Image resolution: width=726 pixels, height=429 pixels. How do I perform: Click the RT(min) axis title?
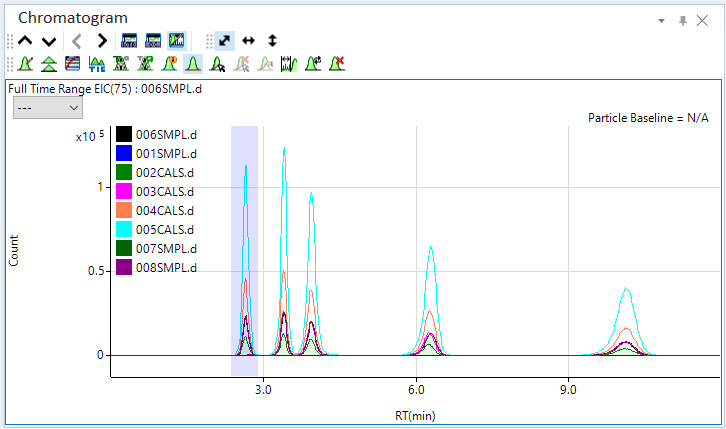415,416
